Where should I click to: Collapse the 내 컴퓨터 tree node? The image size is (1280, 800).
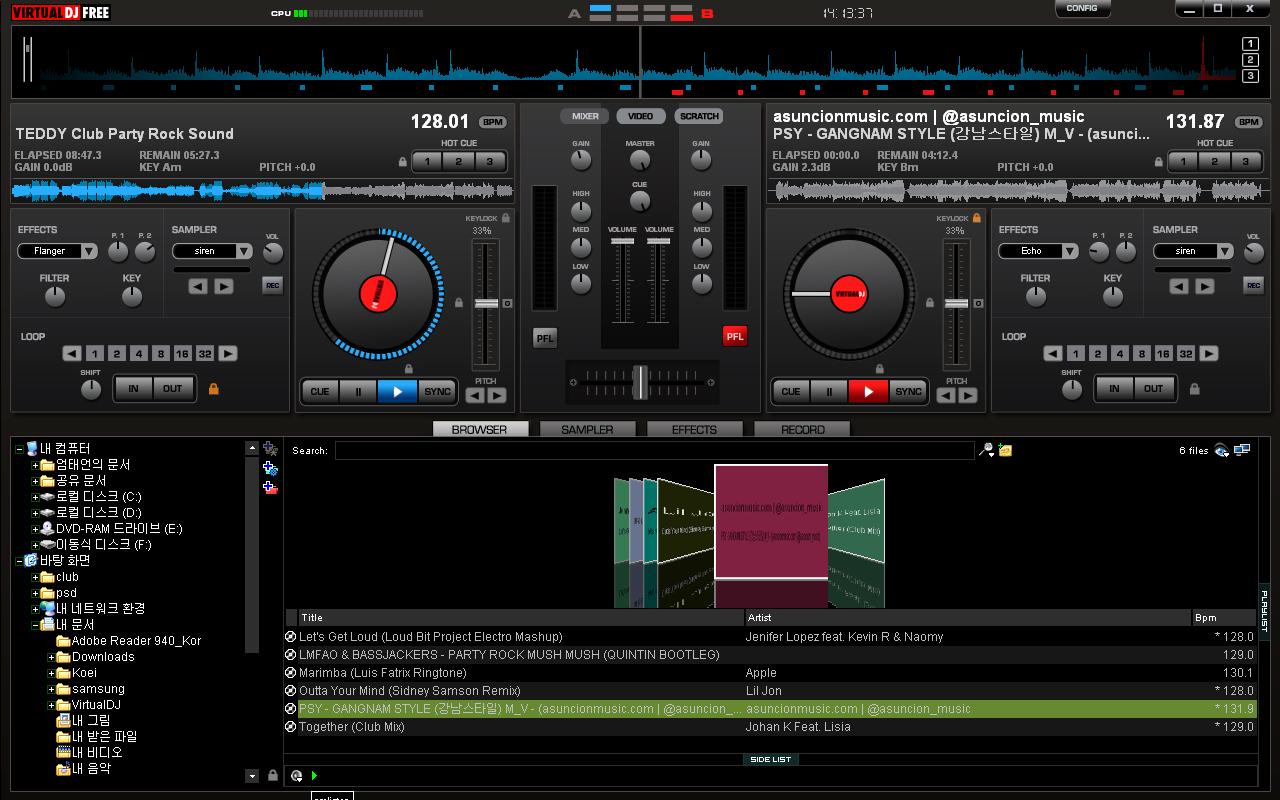tap(19, 449)
